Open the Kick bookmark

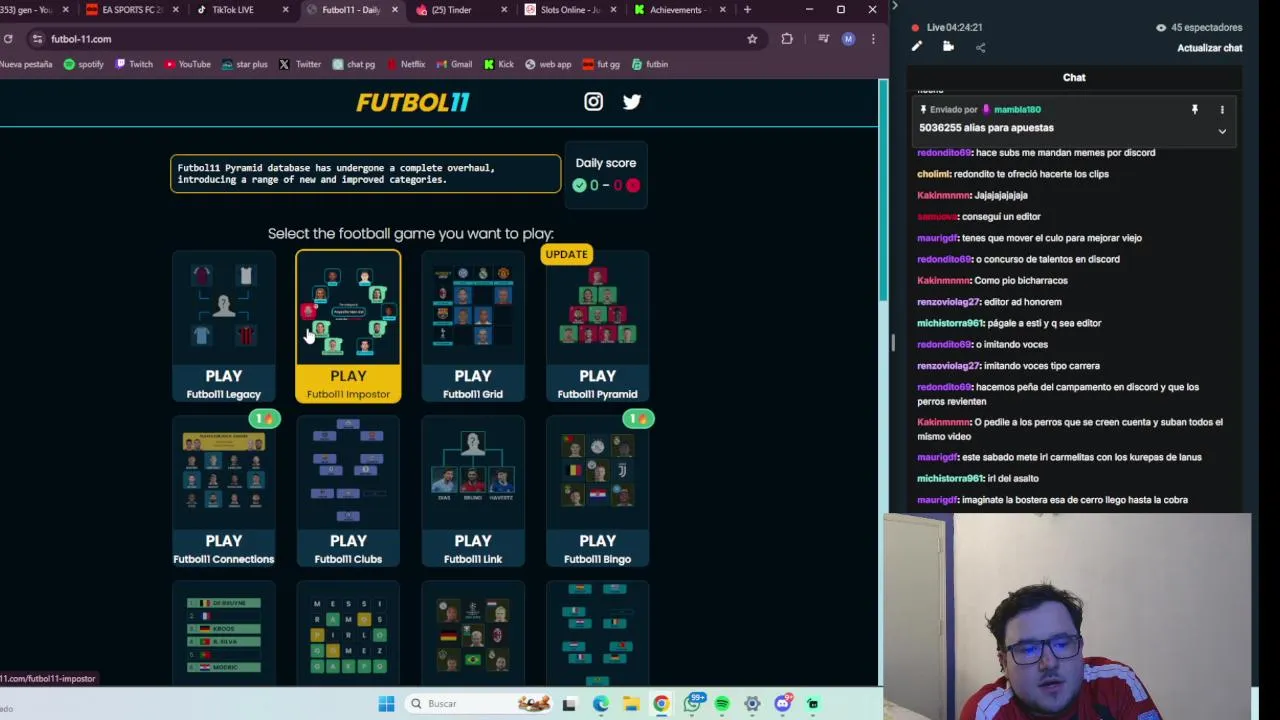(x=498, y=64)
